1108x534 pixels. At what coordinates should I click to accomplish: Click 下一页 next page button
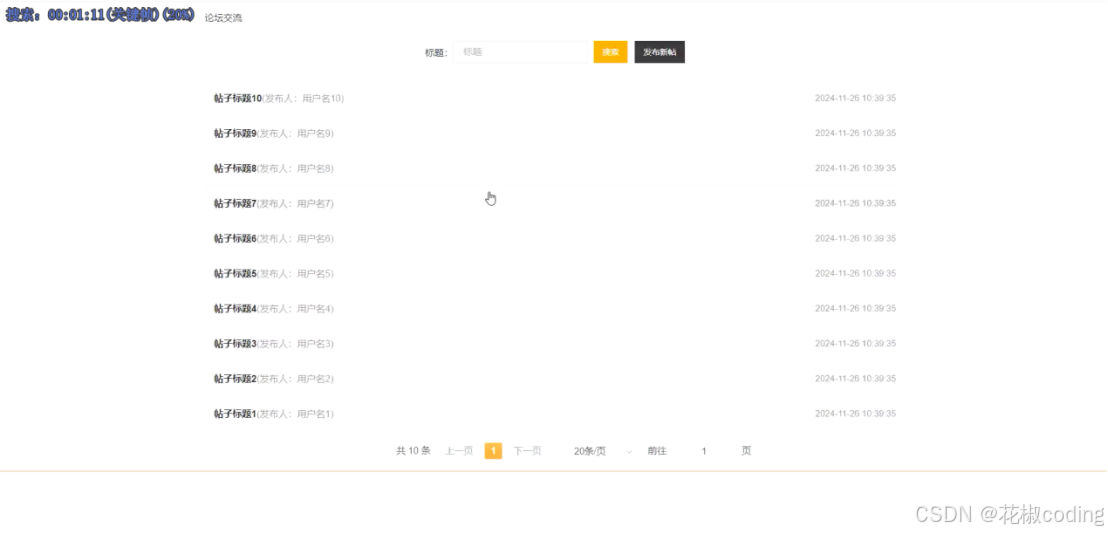click(x=527, y=451)
